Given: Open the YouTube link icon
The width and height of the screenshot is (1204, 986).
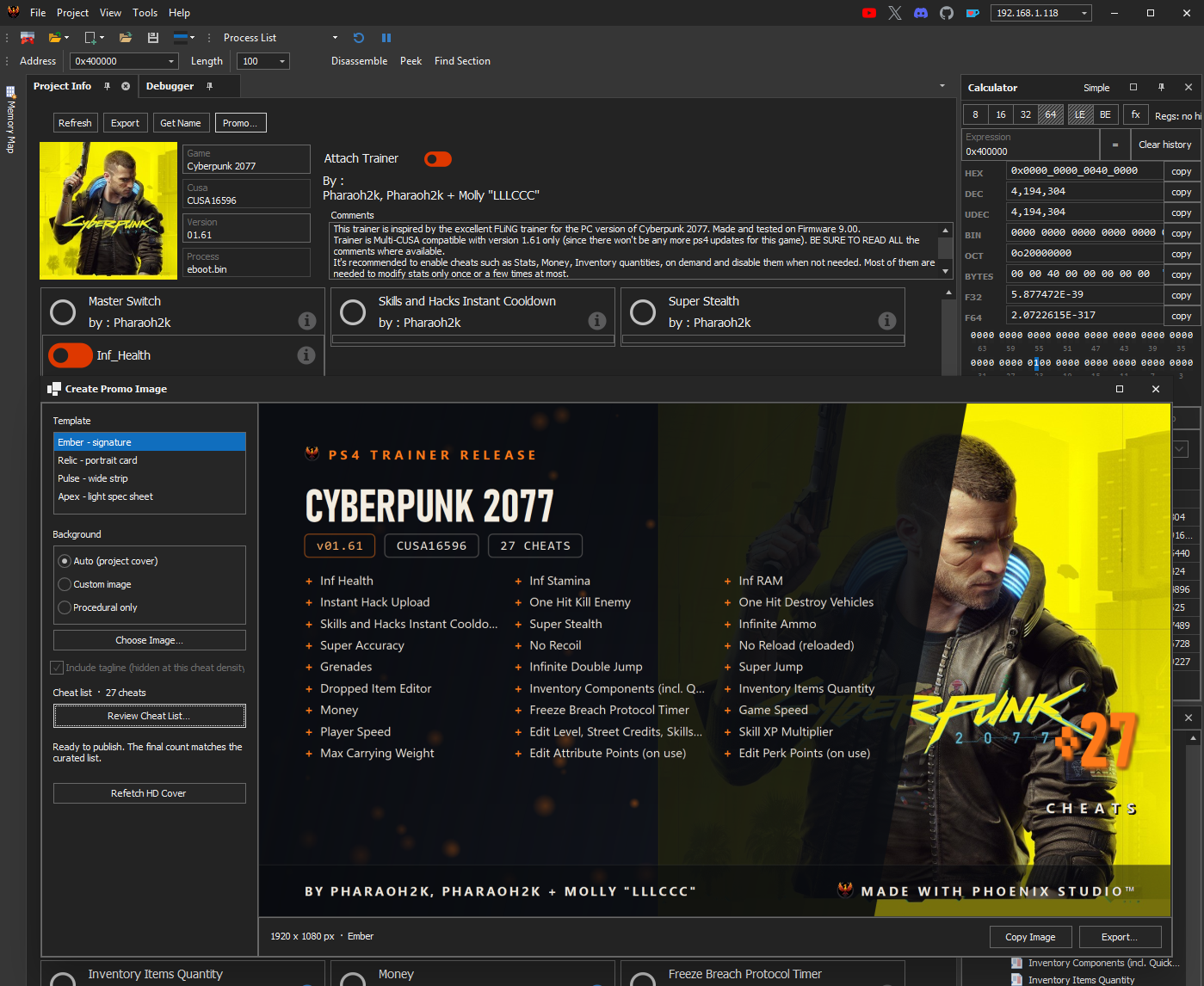Looking at the screenshot, I should point(869,13).
